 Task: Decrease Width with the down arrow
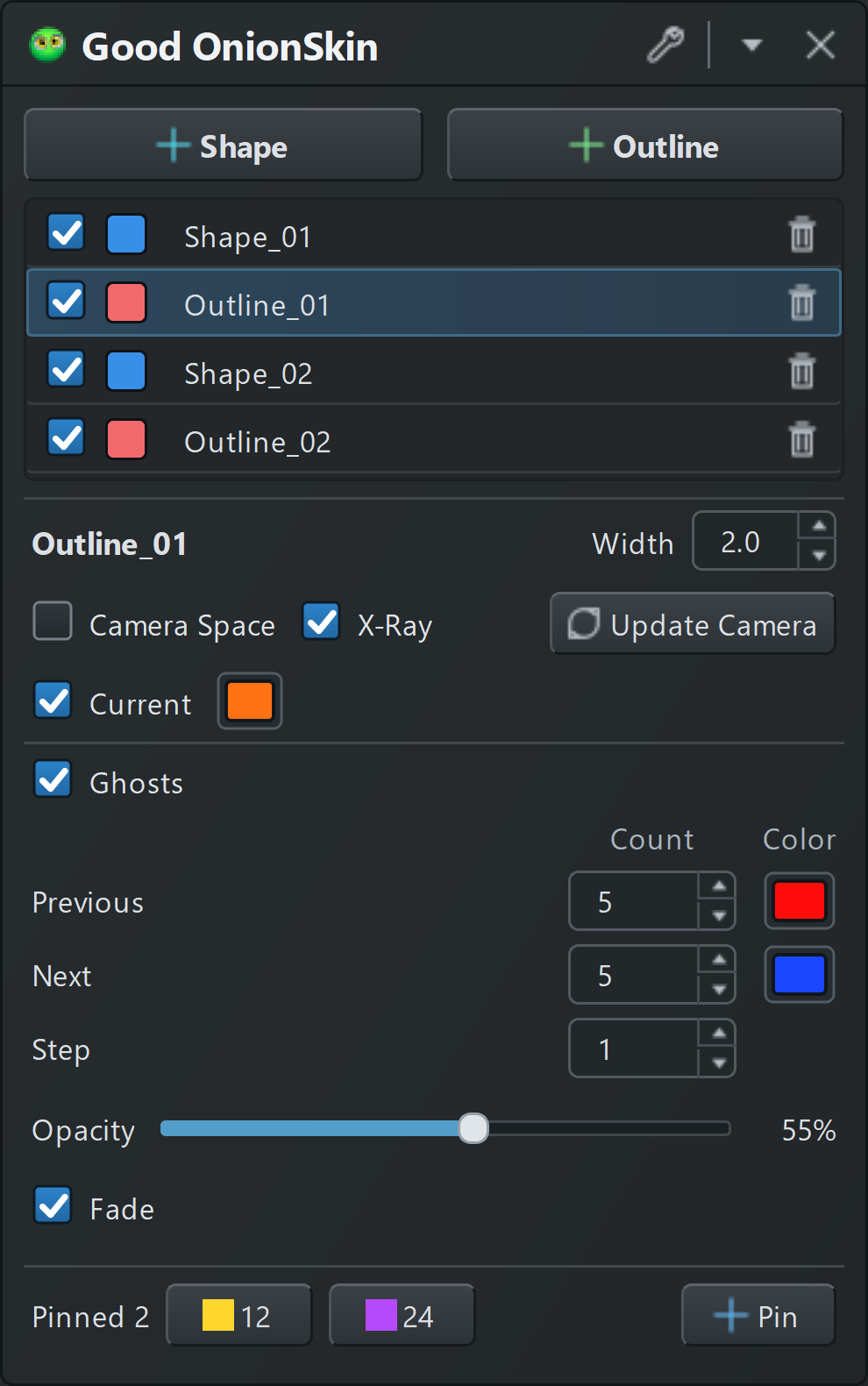[x=818, y=556]
